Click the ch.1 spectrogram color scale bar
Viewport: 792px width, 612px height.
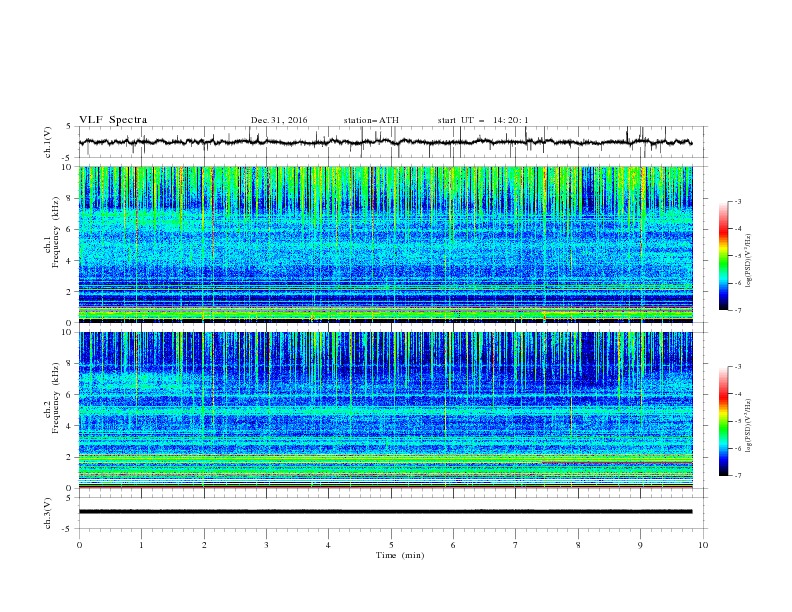tap(723, 255)
